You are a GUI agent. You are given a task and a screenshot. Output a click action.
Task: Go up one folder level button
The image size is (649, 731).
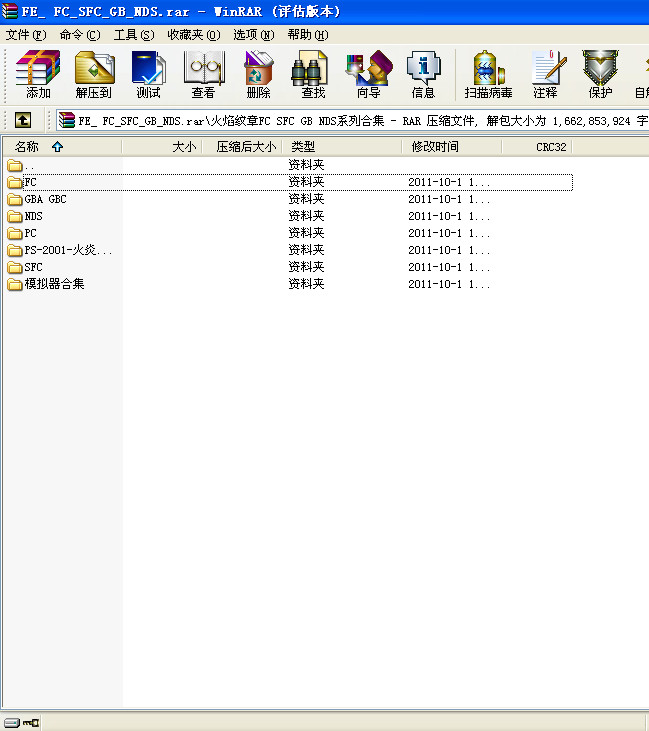coord(23,120)
